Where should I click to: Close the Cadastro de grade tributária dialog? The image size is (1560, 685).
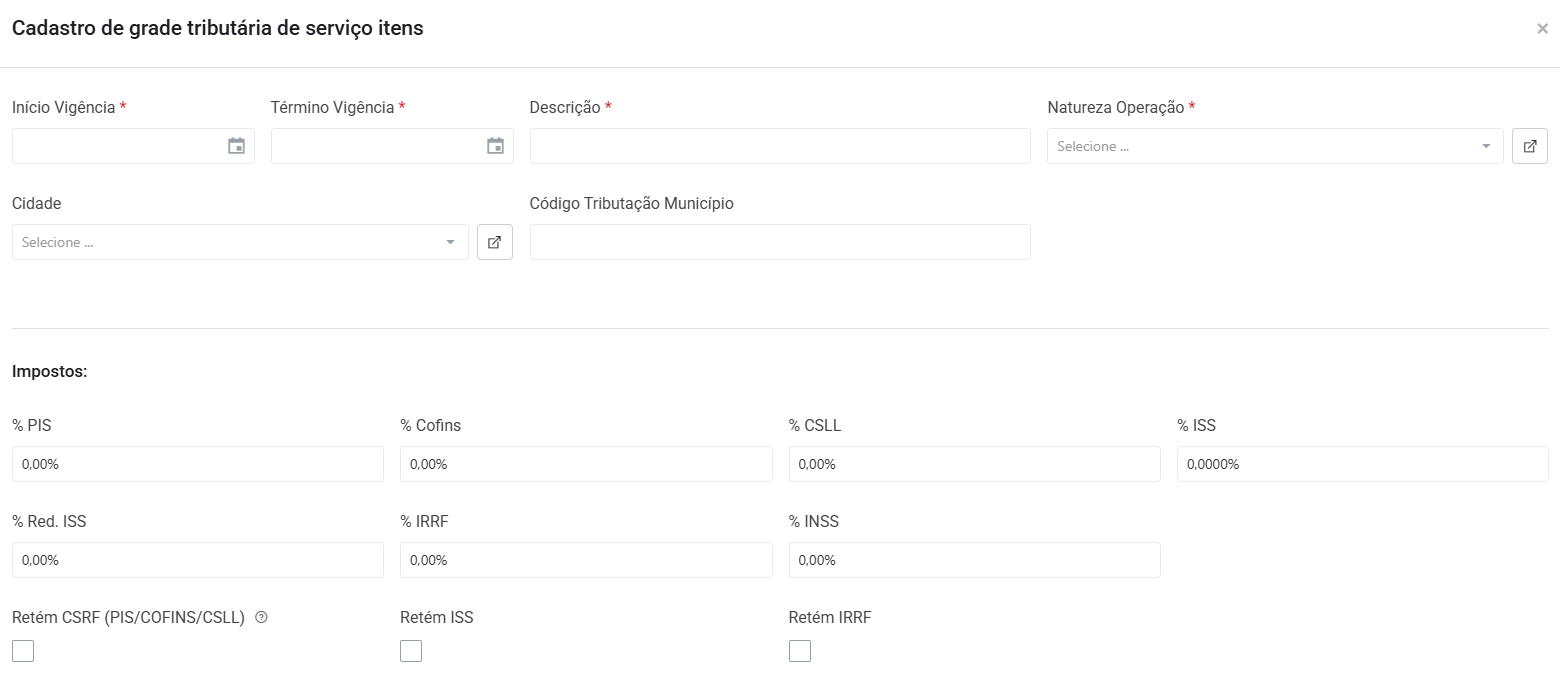click(x=1542, y=29)
